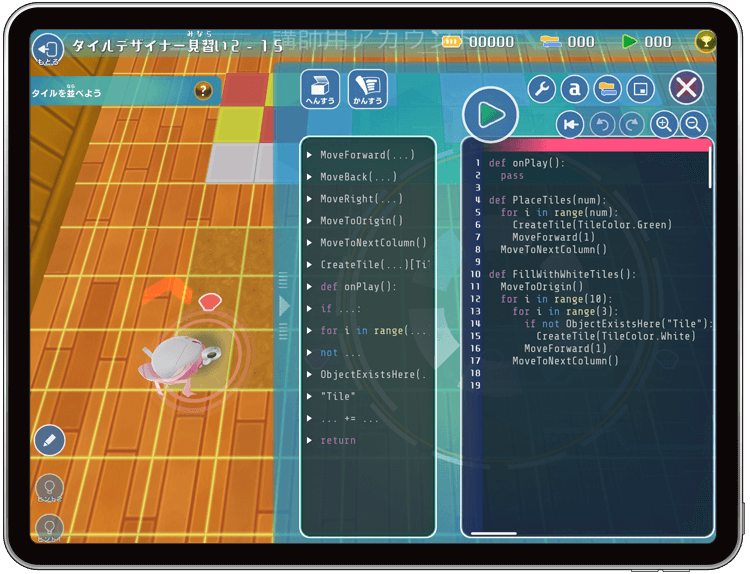The height and width of the screenshot is (574, 750).
Task: Click the gold trophy icon
Action: pos(706,42)
